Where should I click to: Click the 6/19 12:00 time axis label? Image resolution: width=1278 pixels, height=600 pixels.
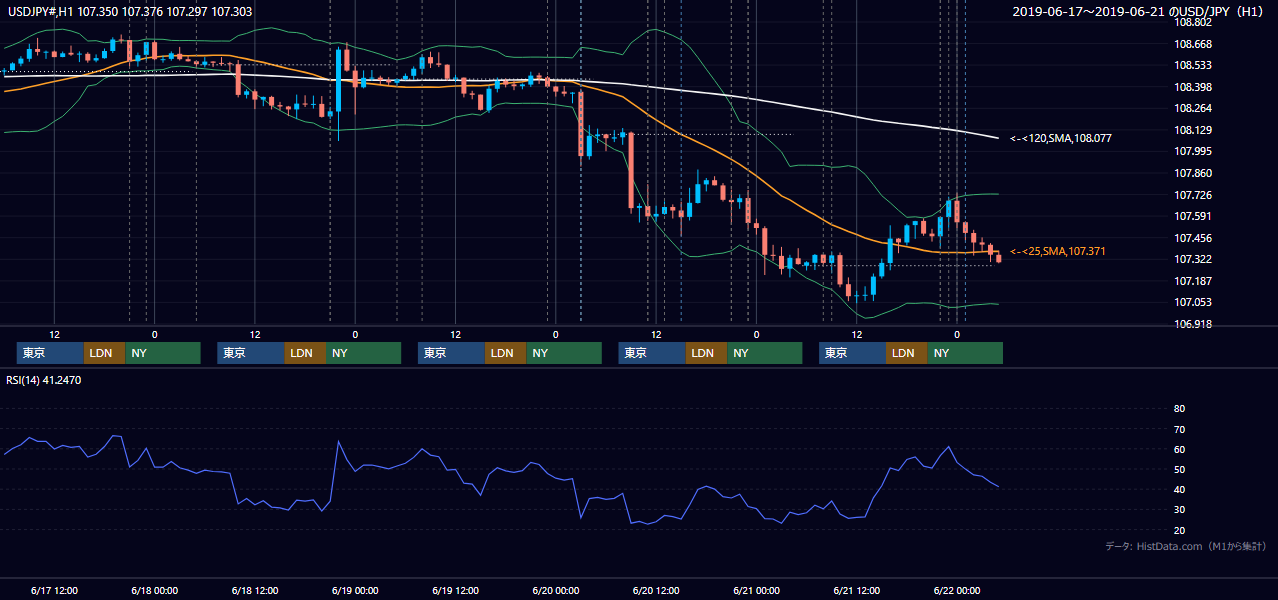[456, 590]
